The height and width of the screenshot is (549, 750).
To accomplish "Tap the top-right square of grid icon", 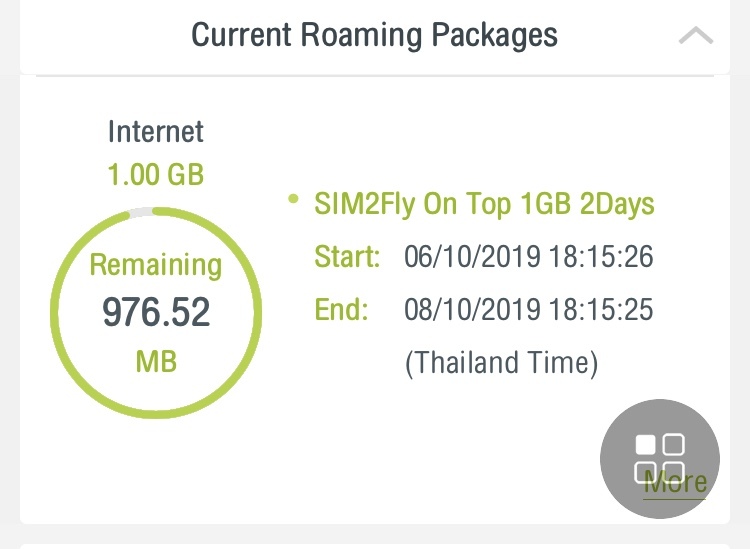I will 674,444.
